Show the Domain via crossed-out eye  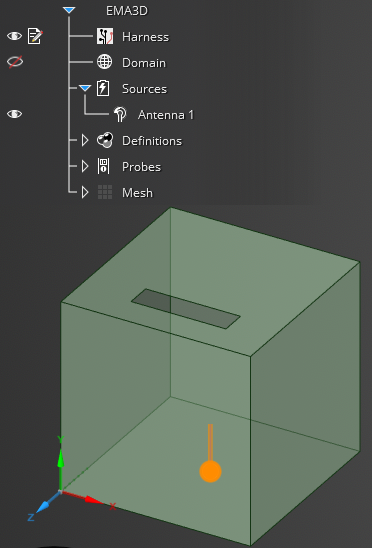[x=15, y=62]
